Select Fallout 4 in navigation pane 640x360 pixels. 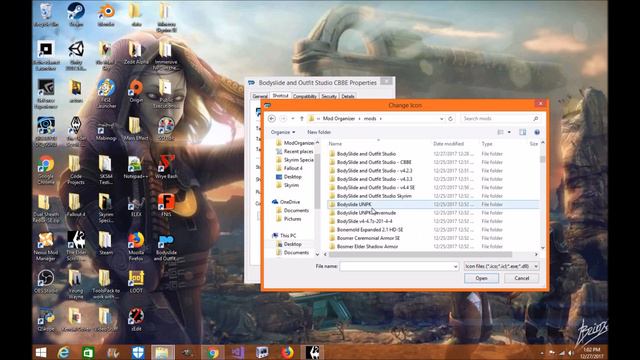(293, 168)
